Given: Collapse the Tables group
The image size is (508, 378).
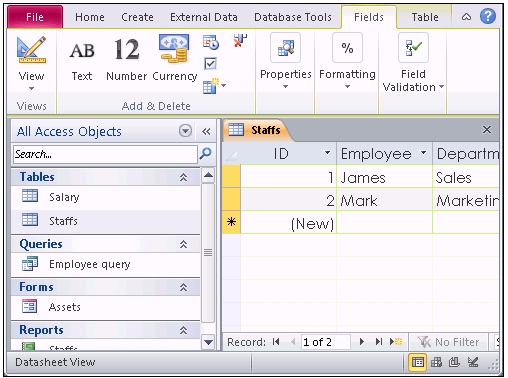Looking at the screenshot, I should 183,177.
